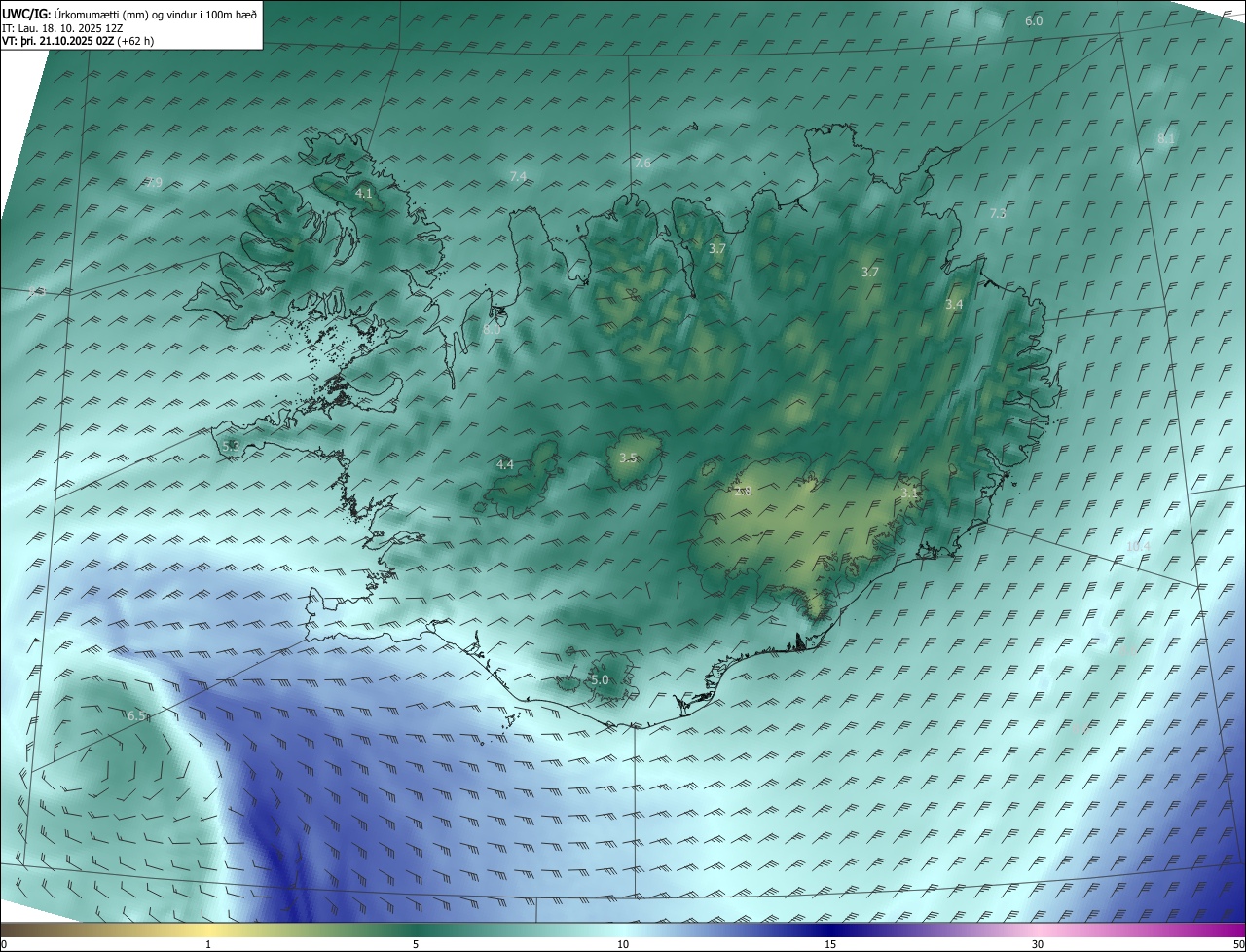The width and height of the screenshot is (1246, 952).
Task: Click the 7.3 value label on the map
Action: pyautogui.click(x=998, y=213)
